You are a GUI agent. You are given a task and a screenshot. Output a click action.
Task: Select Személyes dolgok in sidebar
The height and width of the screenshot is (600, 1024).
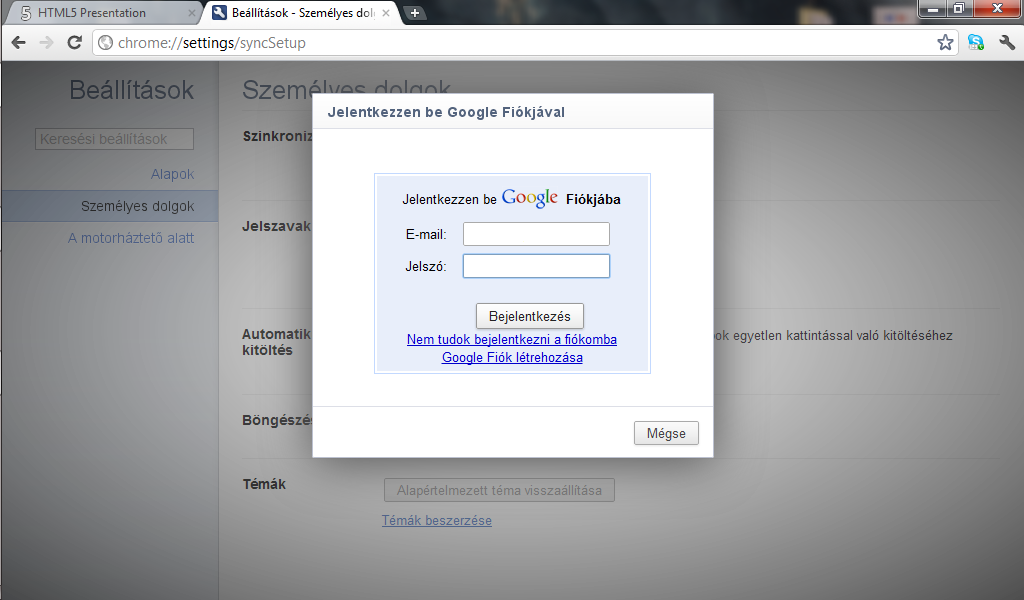[110, 206]
